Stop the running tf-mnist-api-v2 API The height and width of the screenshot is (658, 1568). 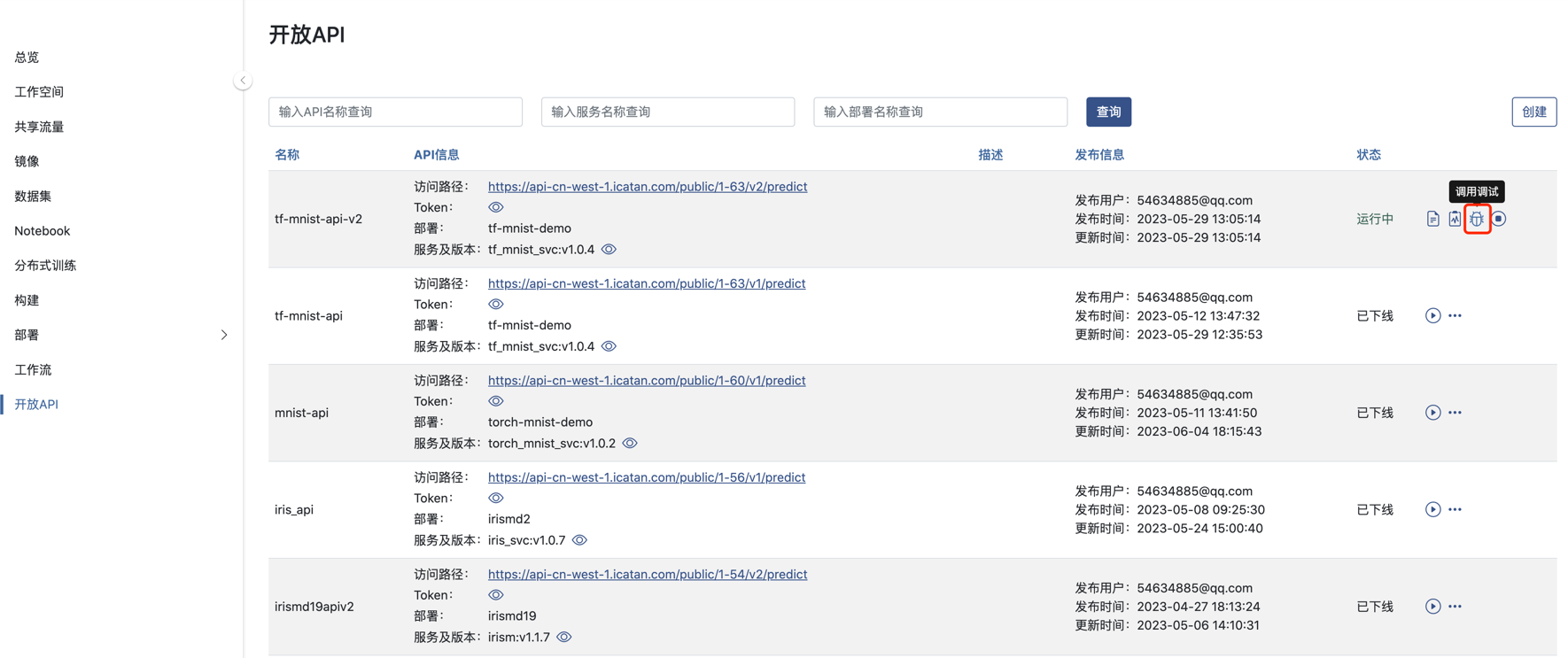(1499, 219)
